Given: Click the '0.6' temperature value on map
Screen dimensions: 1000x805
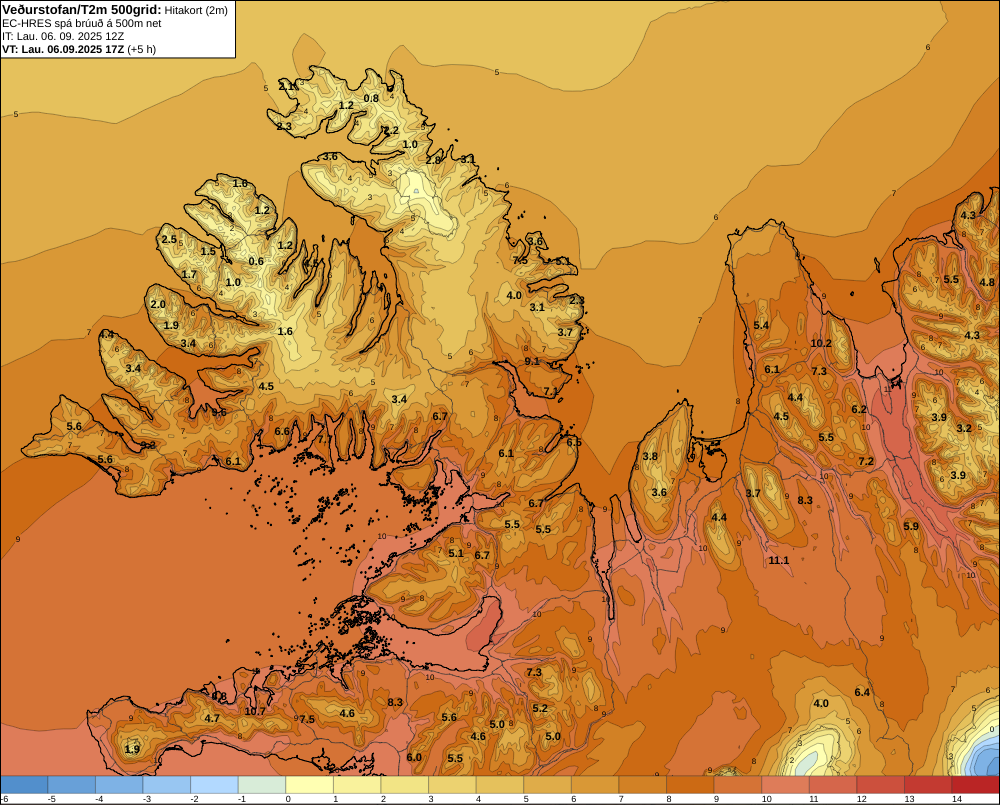Looking at the screenshot, I should click(x=256, y=261).
